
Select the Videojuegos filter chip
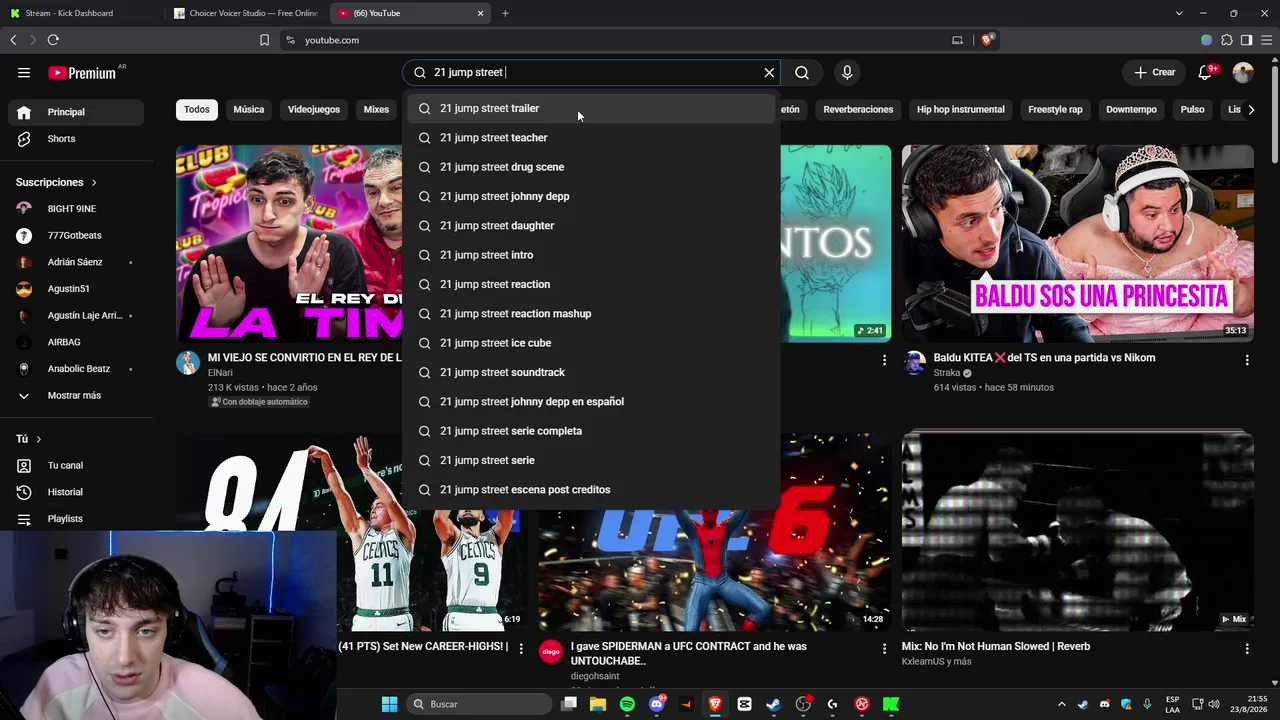coord(314,110)
